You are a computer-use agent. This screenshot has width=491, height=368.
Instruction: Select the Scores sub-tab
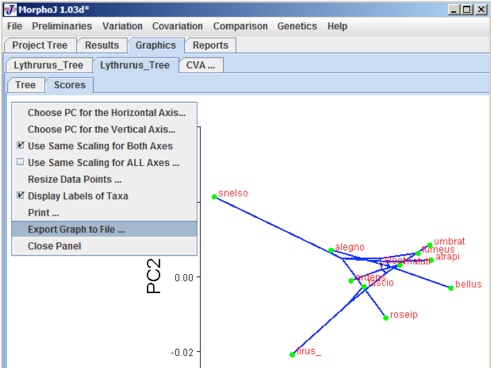coord(70,85)
